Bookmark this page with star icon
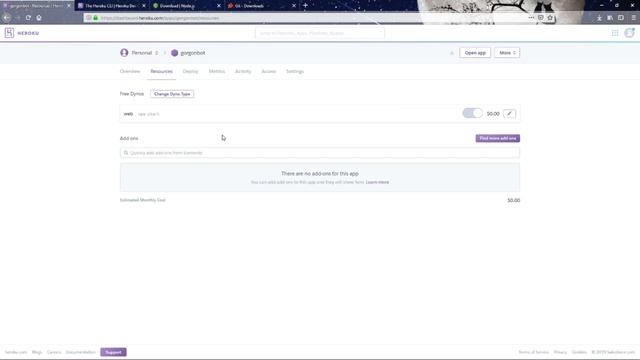The width and height of the screenshot is (640, 360). pyautogui.click(x=550, y=18)
